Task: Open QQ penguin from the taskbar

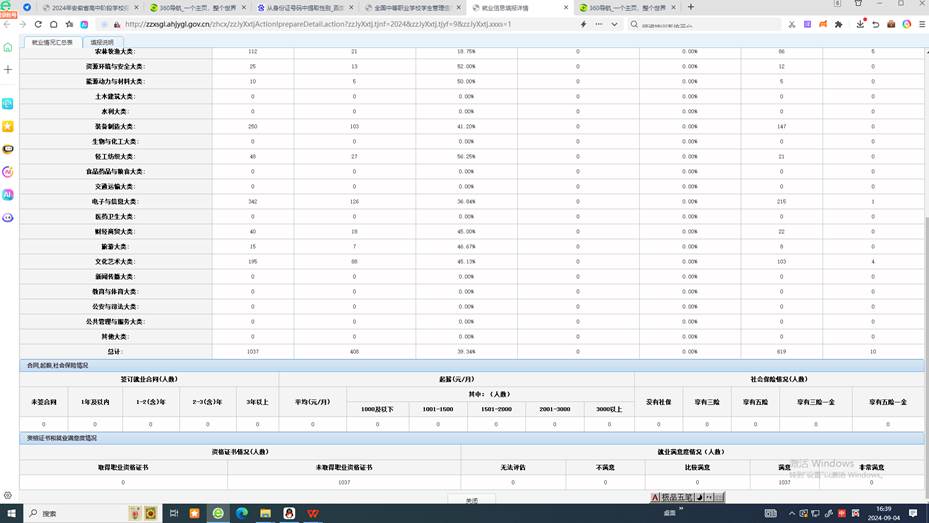Action: [289, 513]
